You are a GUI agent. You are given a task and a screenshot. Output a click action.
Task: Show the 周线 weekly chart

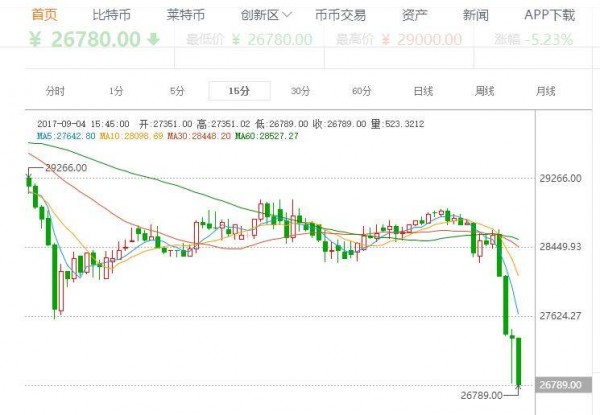(x=484, y=91)
